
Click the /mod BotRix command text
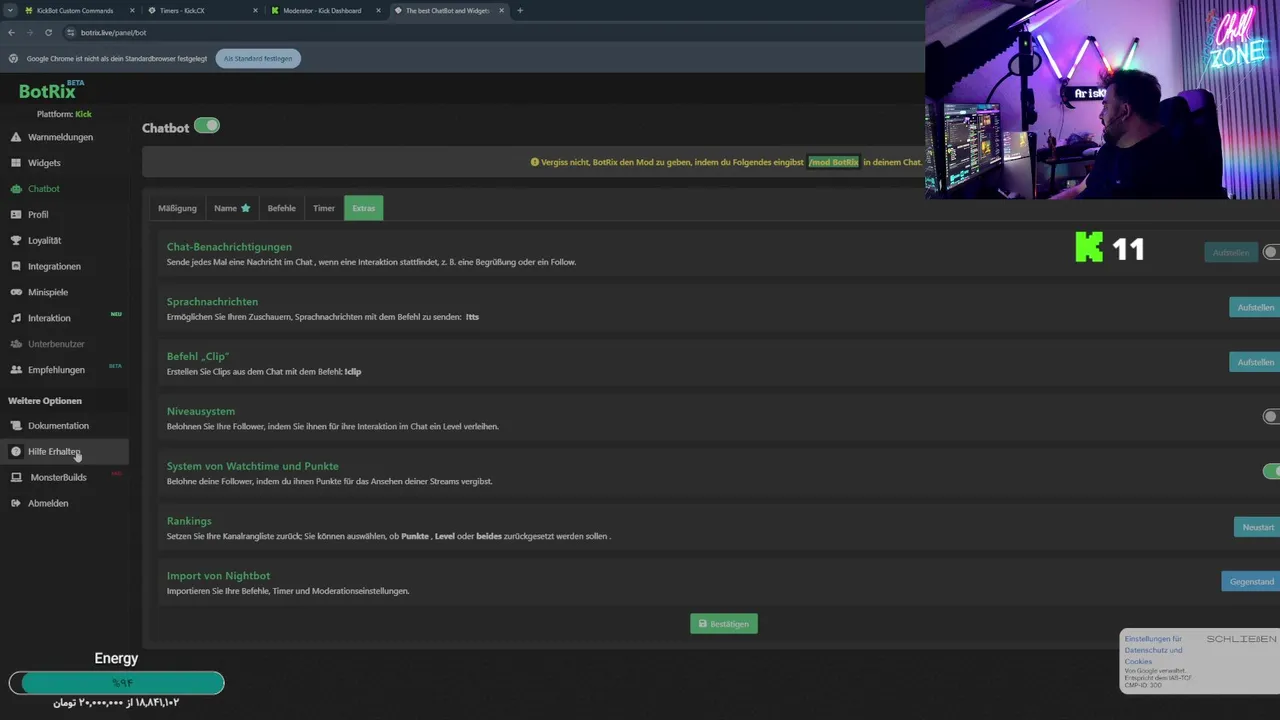coord(833,162)
